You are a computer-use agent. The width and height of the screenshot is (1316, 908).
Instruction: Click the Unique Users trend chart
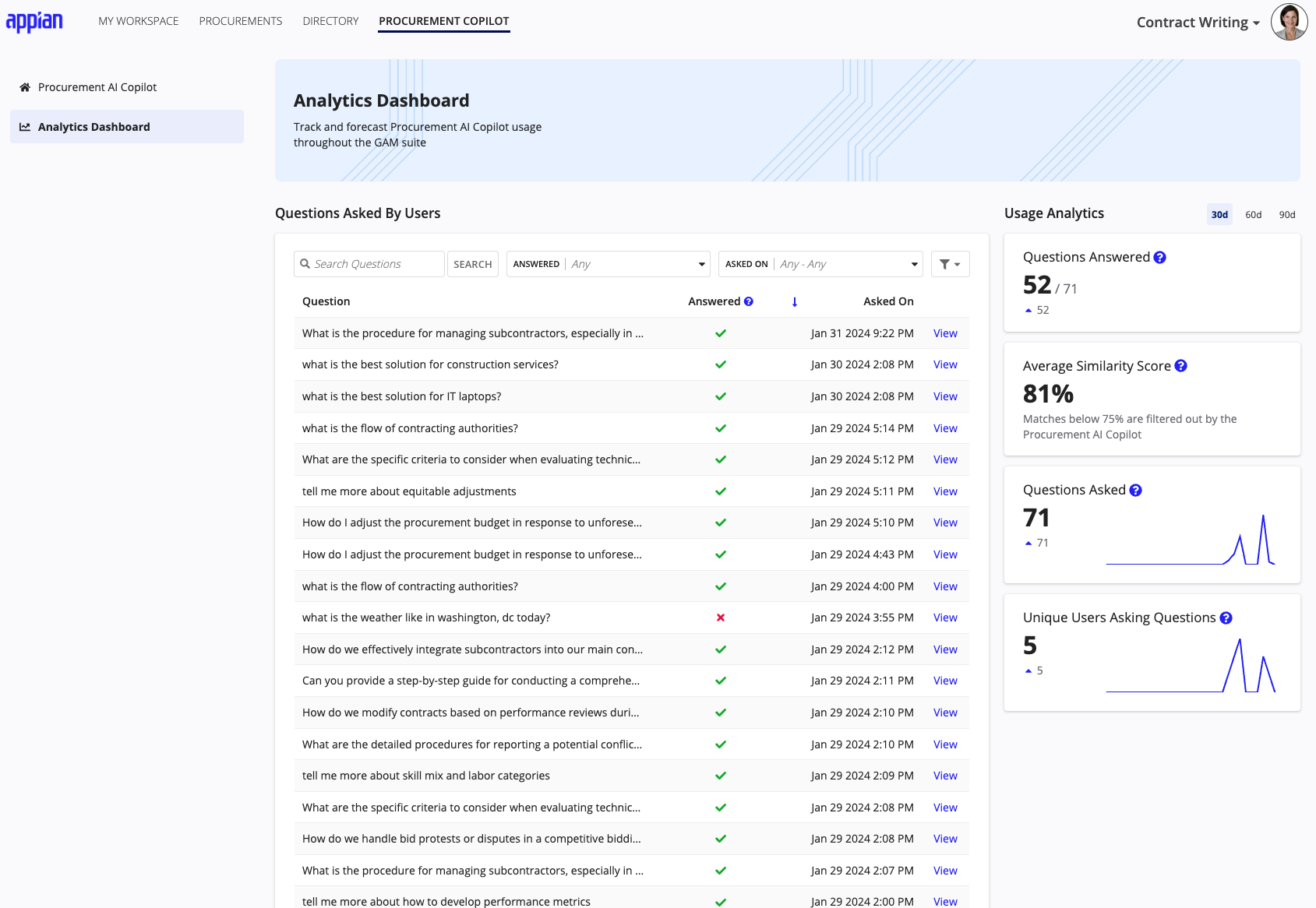[x=1191, y=666]
